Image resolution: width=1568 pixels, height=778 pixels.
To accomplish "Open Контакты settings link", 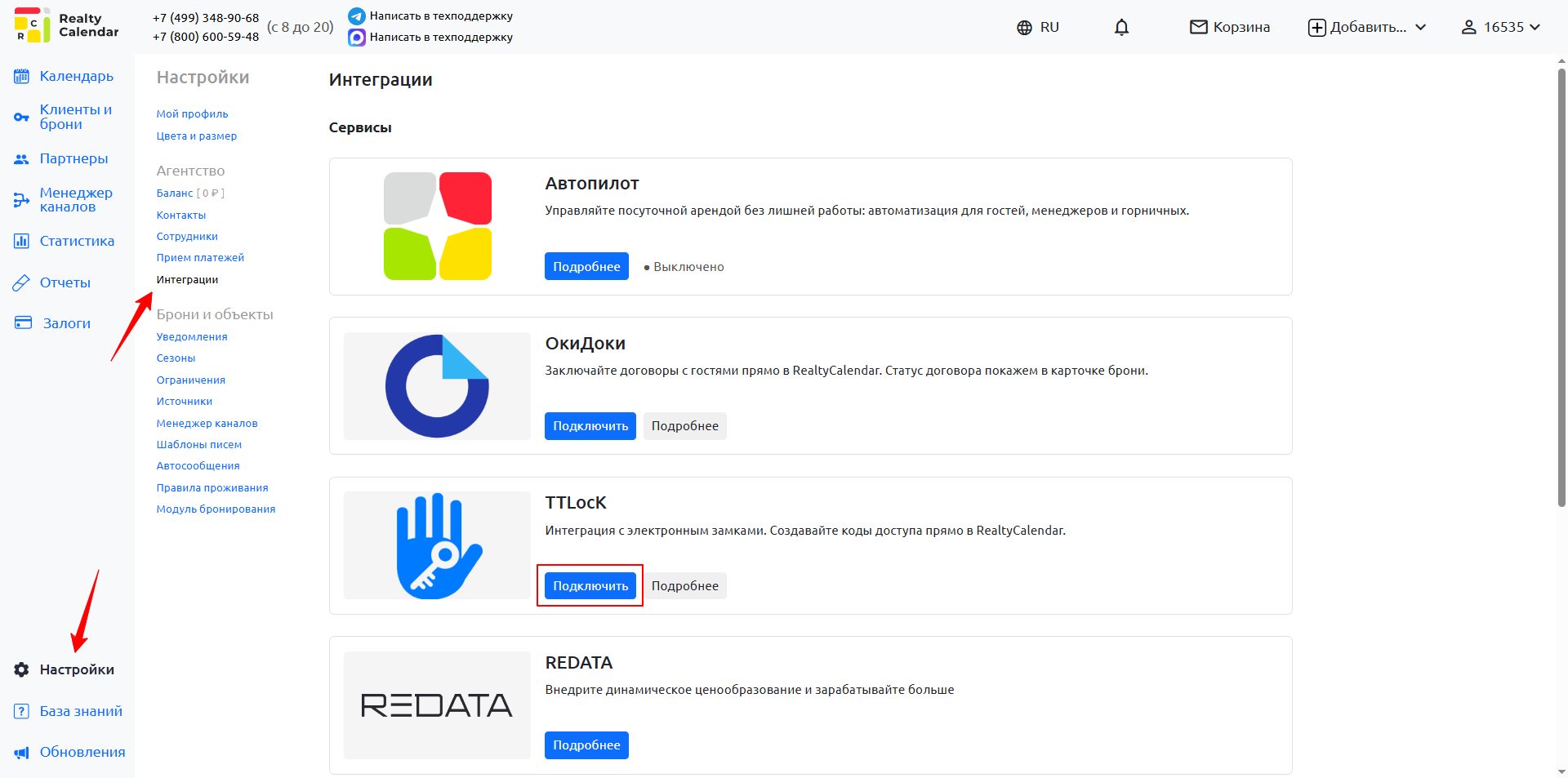I will tap(181, 216).
